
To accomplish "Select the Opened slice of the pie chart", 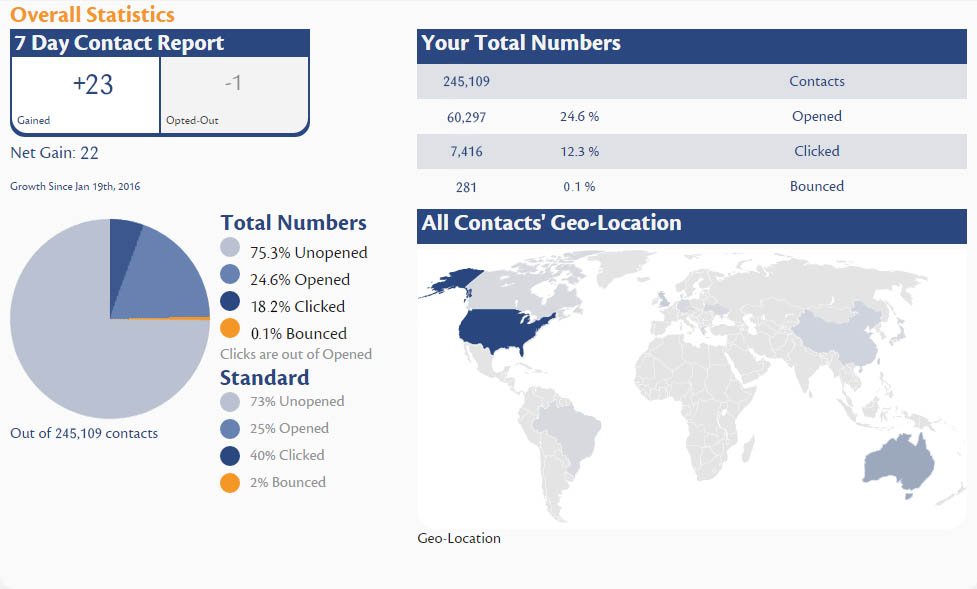I will [x=165, y=280].
